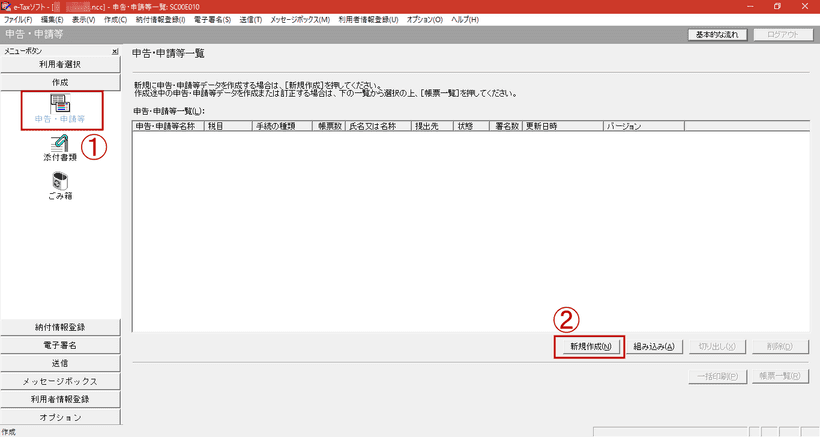
Task: Open the 利用者情報登録(U) menu
Action: [x=368, y=20]
